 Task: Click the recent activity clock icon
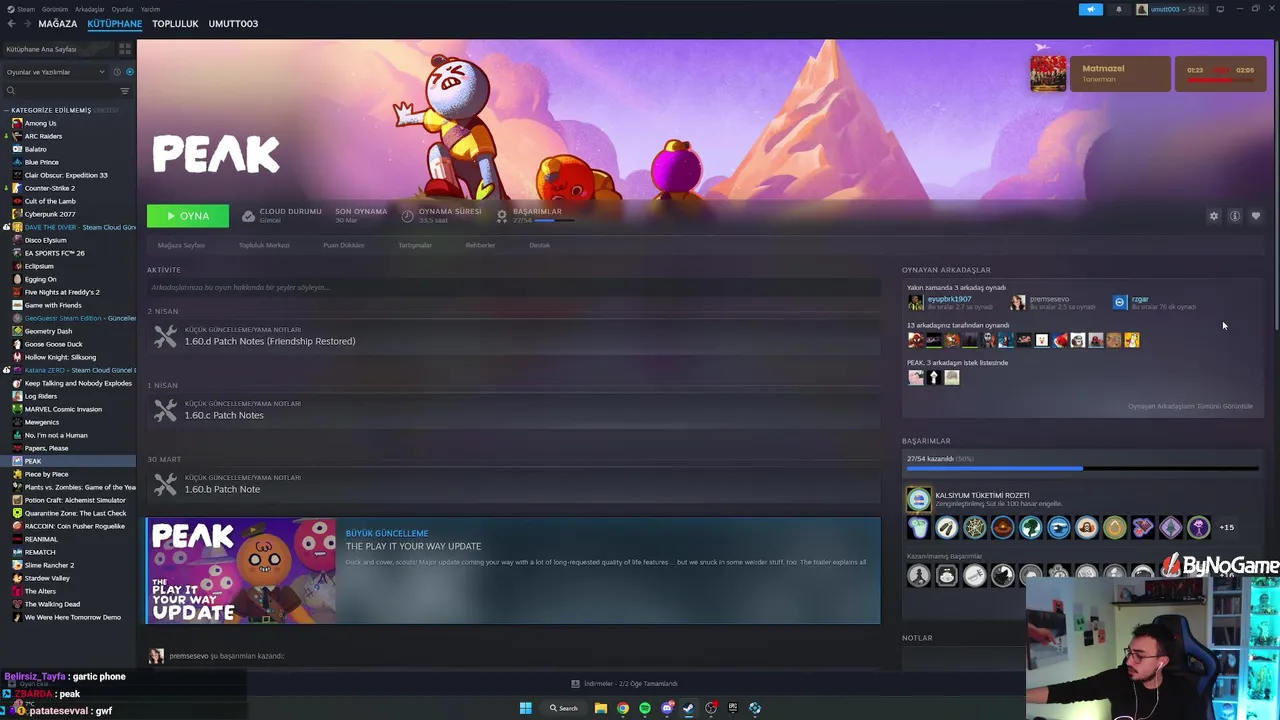coord(117,72)
